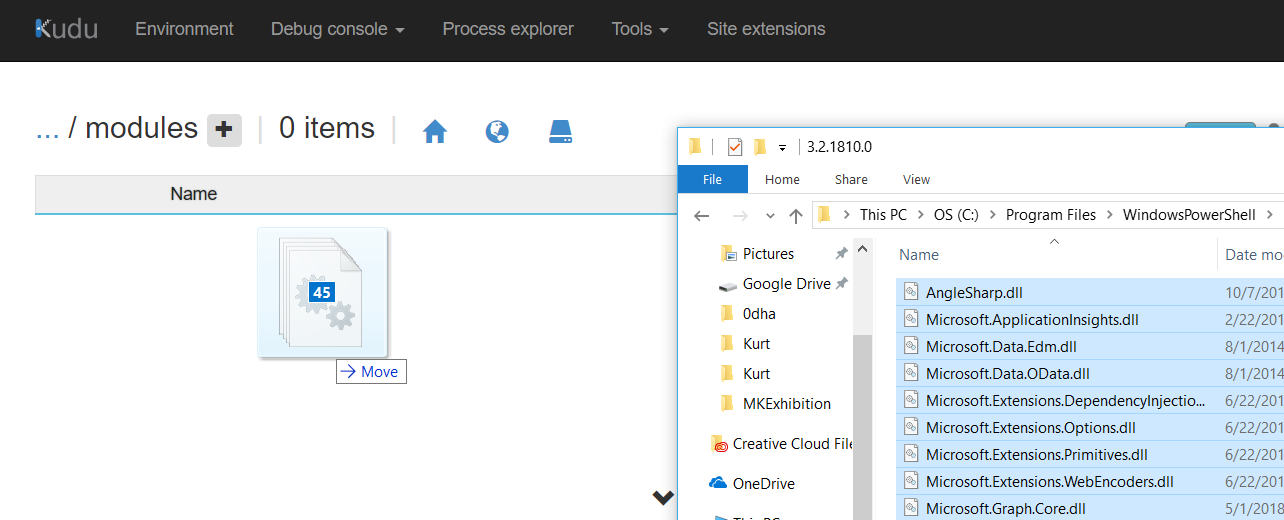Click the parent path ellipsis link
The width and height of the screenshot is (1284, 520).
point(47,129)
